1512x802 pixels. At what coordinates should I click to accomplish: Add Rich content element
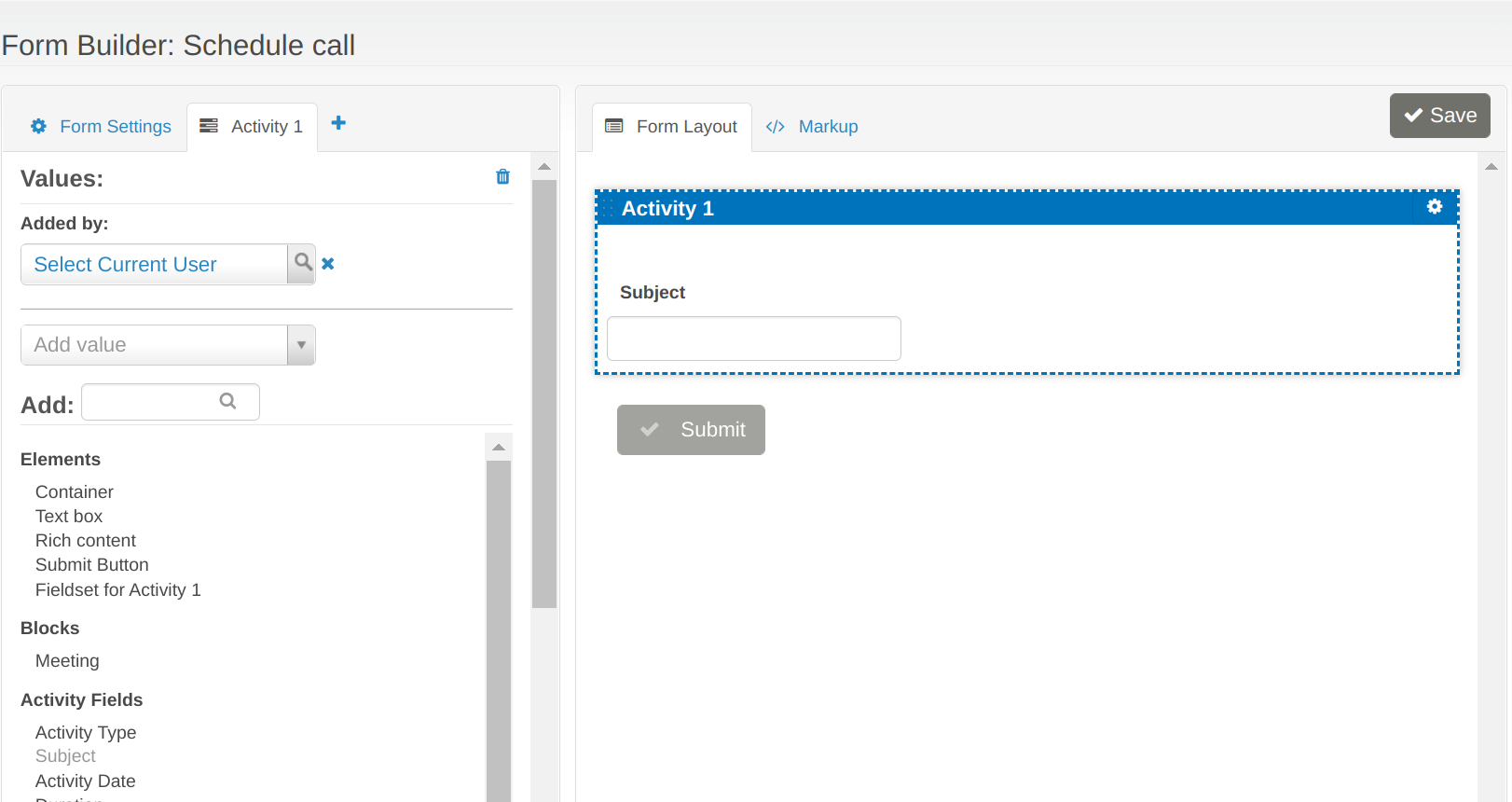click(86, 541)
